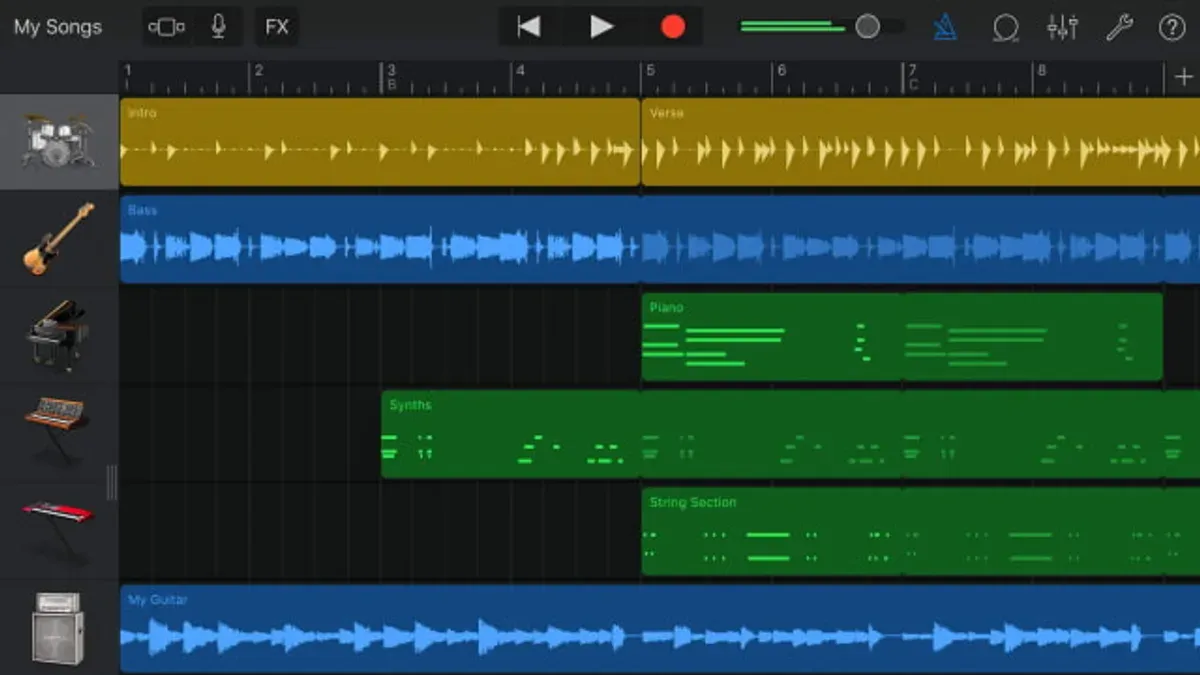Tap the microphone input icon
This screenshot has height=675, width=1200.
click(218, 27)
